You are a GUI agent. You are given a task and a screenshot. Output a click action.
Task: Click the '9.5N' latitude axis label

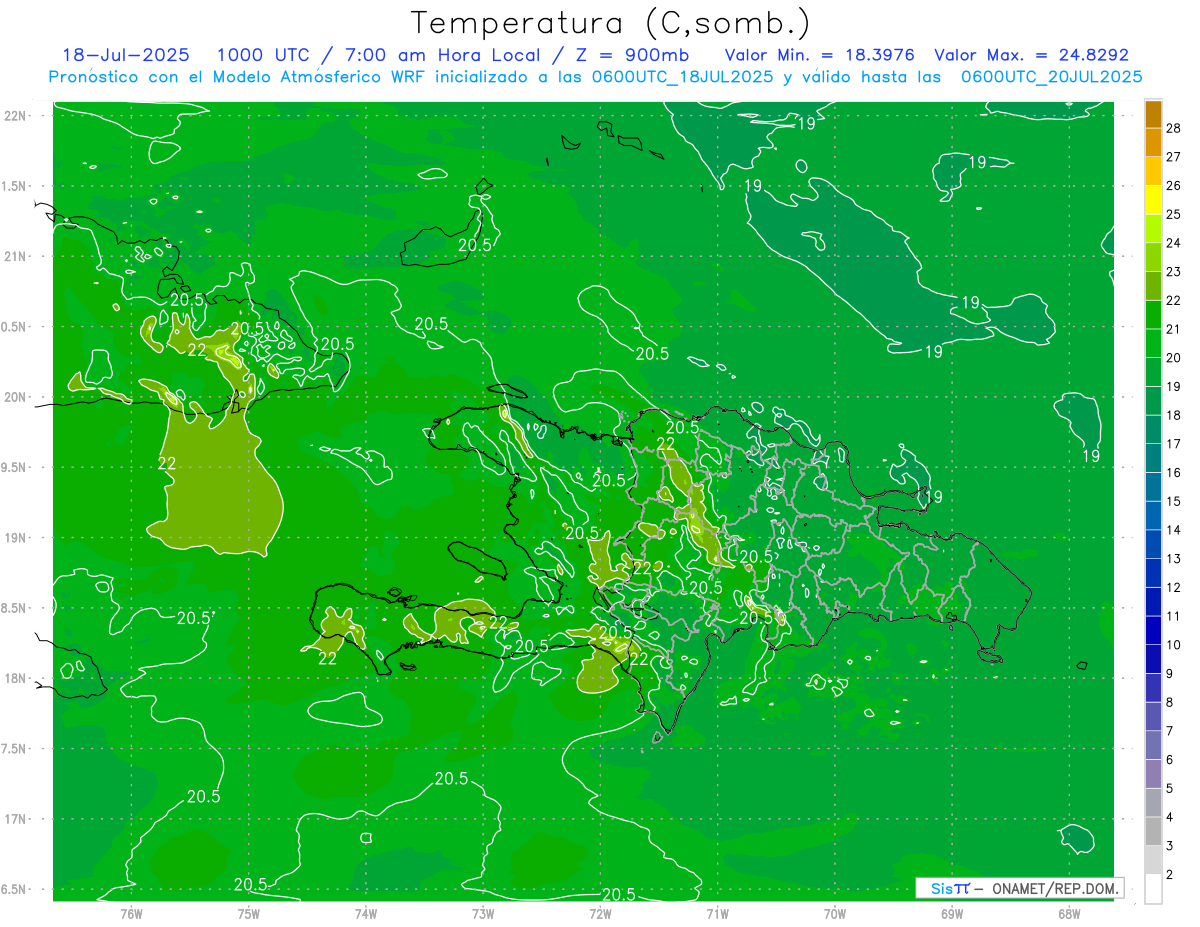[x=15, y=467]
